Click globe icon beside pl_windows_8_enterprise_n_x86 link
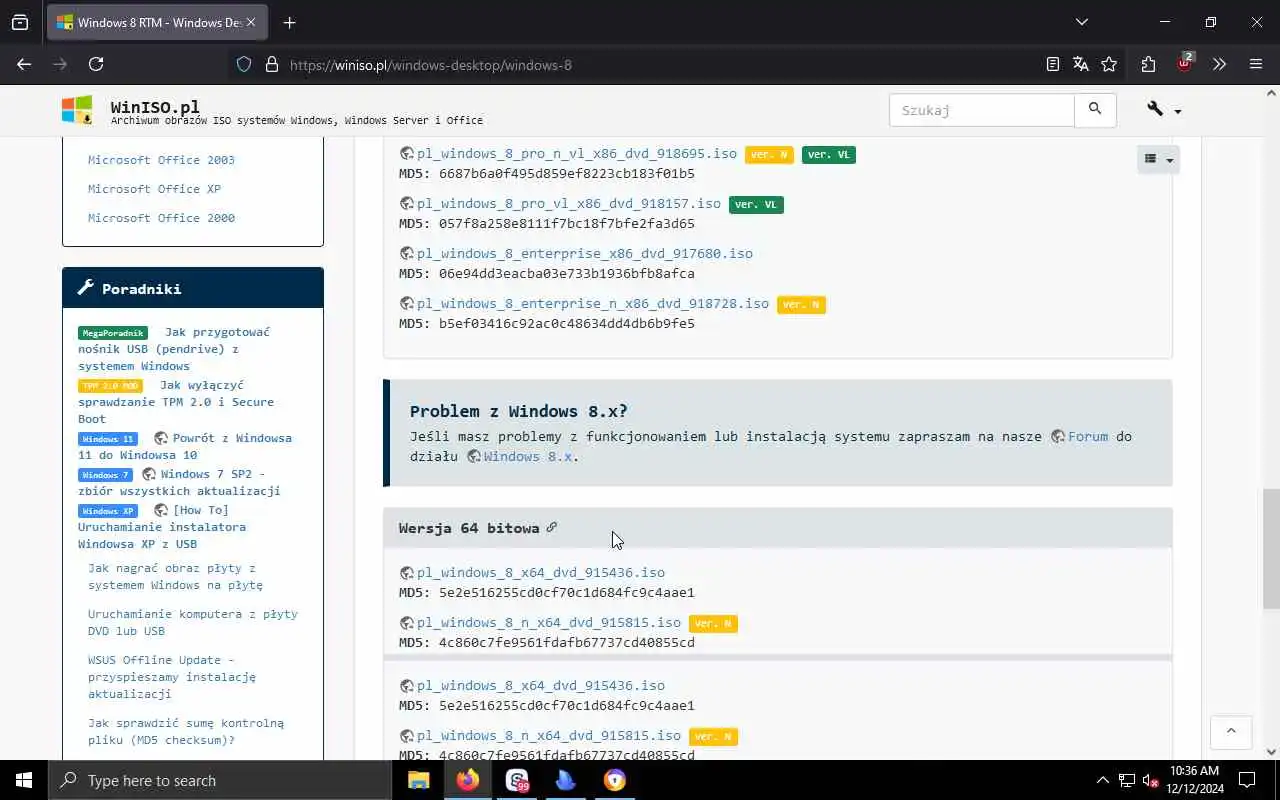 (x=407, y=304)
